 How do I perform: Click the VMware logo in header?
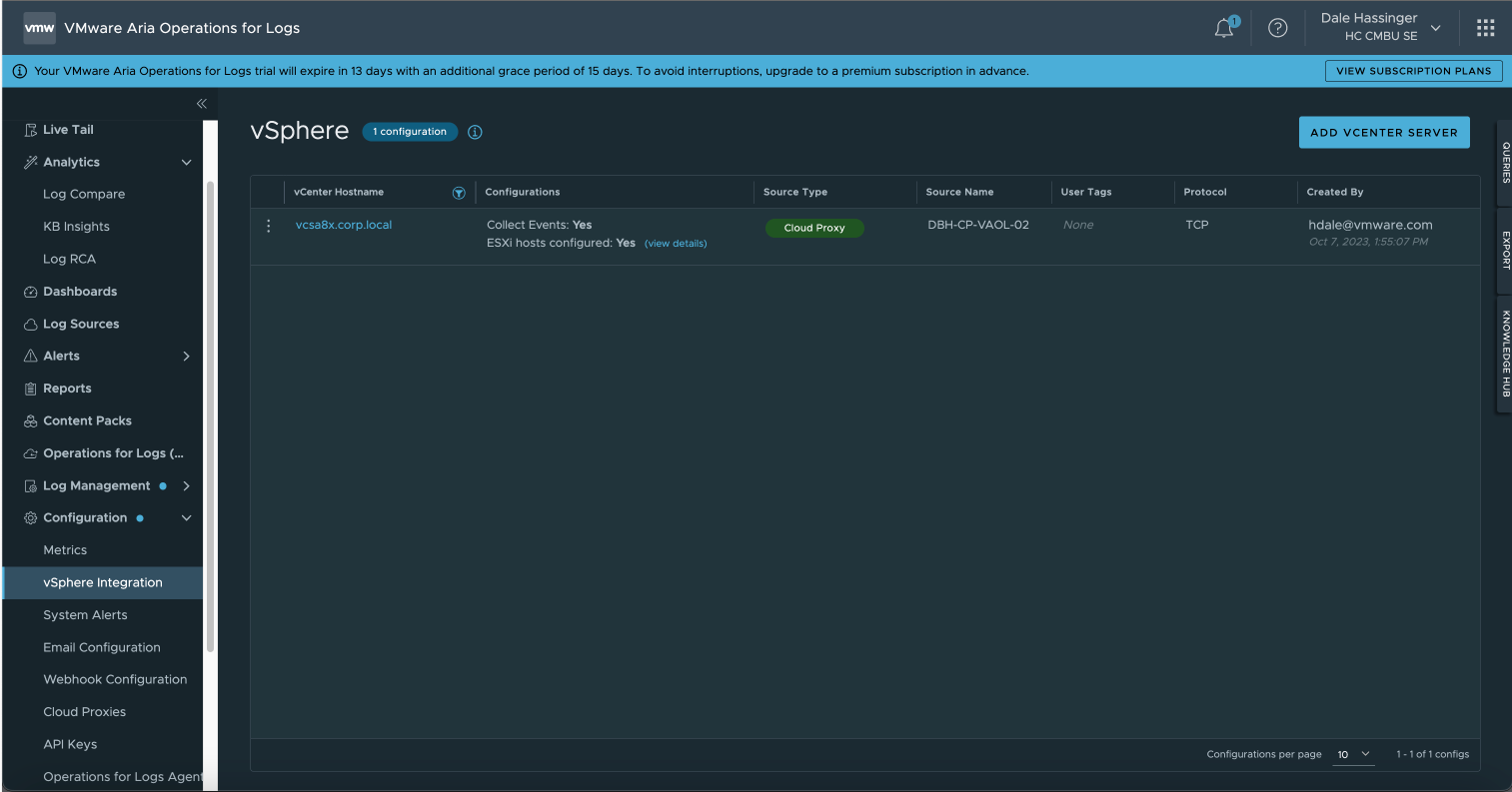(x=39, y=28)
